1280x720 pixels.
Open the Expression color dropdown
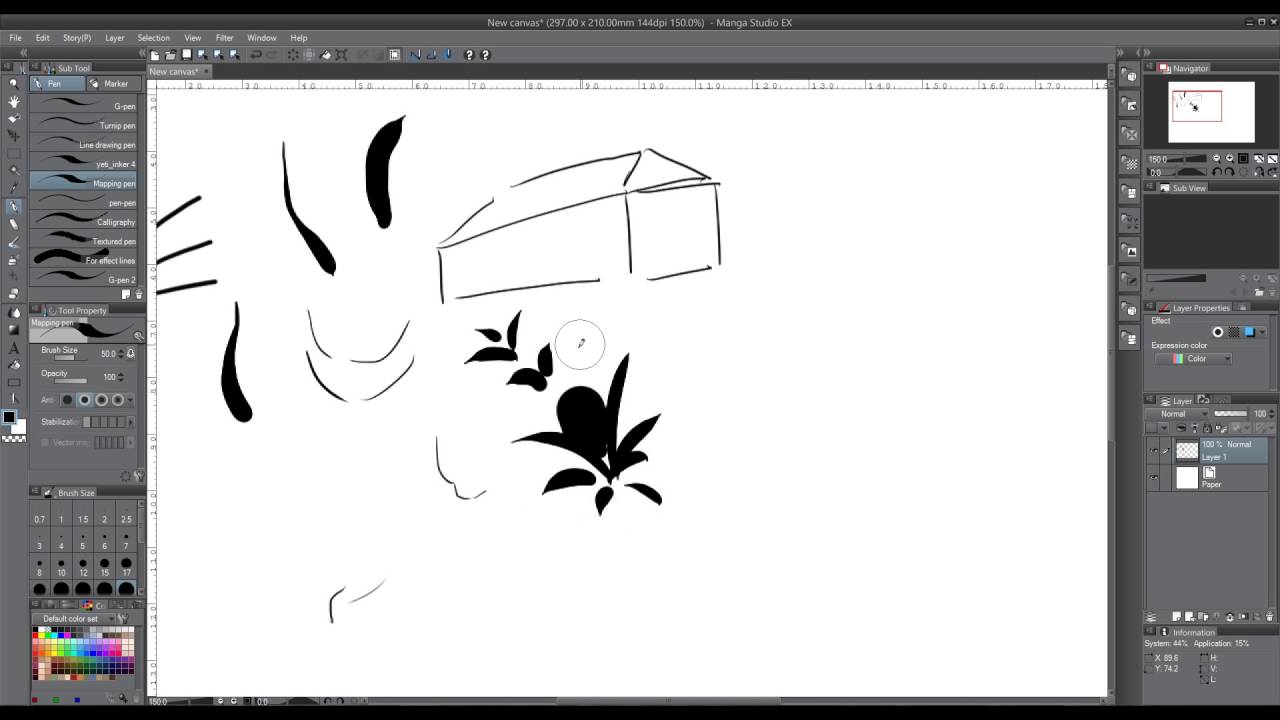tap(1194, 359)
